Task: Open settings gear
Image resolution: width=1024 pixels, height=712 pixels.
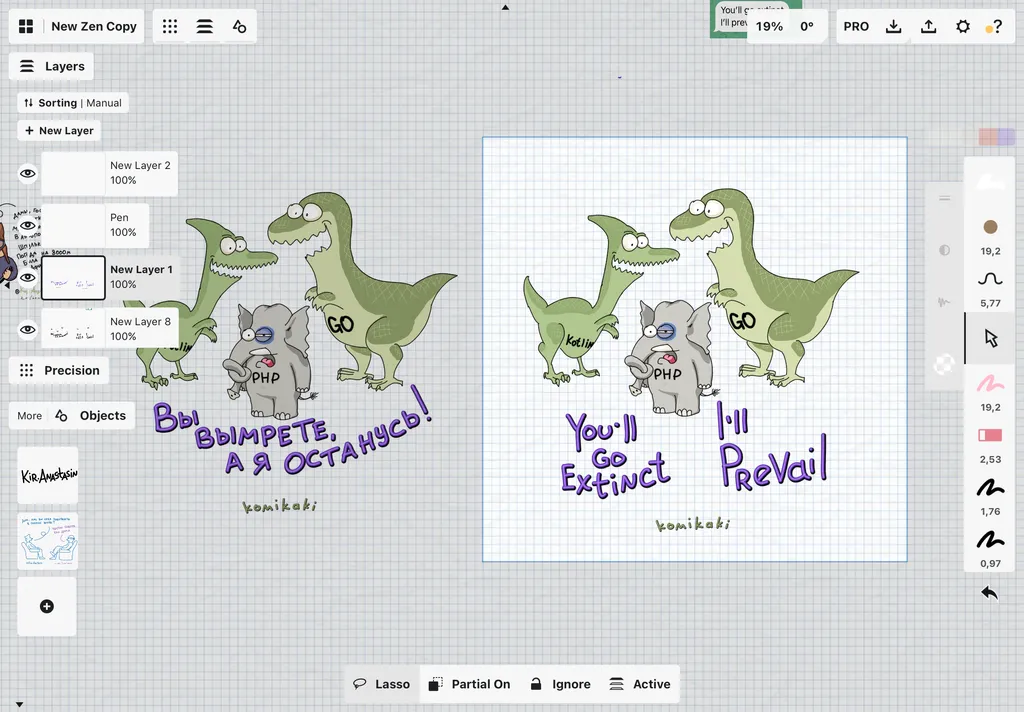Action: [x=963, y=26]
